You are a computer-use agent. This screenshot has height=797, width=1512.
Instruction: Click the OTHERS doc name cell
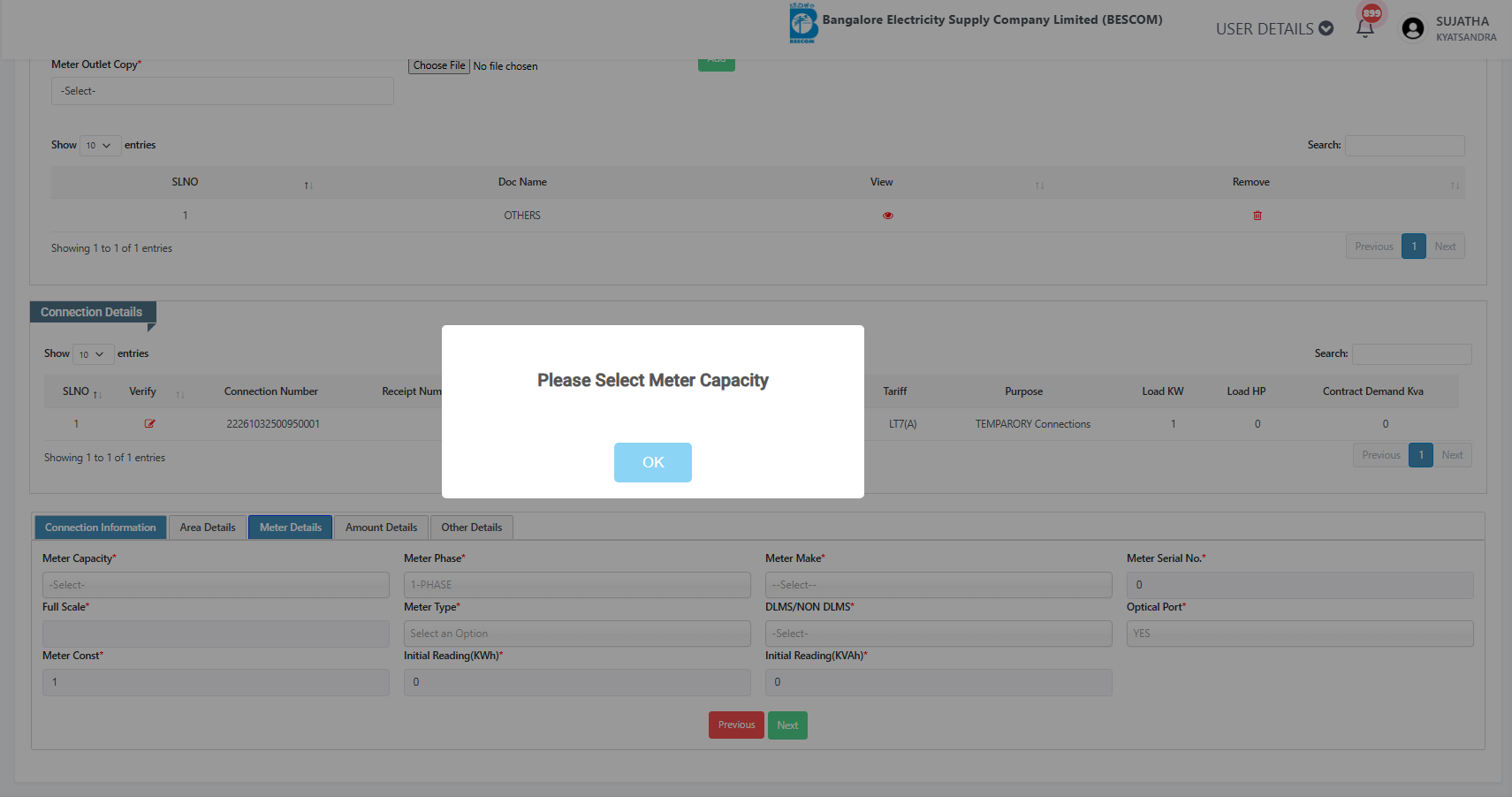click(522, 216)
